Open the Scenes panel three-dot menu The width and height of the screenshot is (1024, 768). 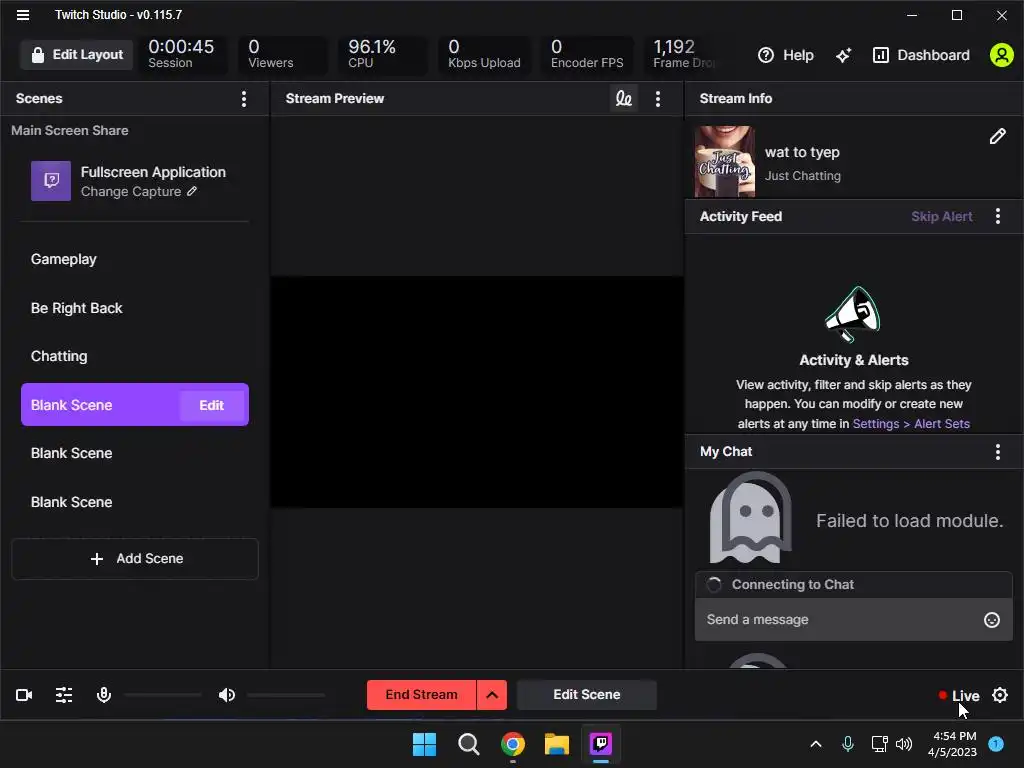tap(244, 99)
